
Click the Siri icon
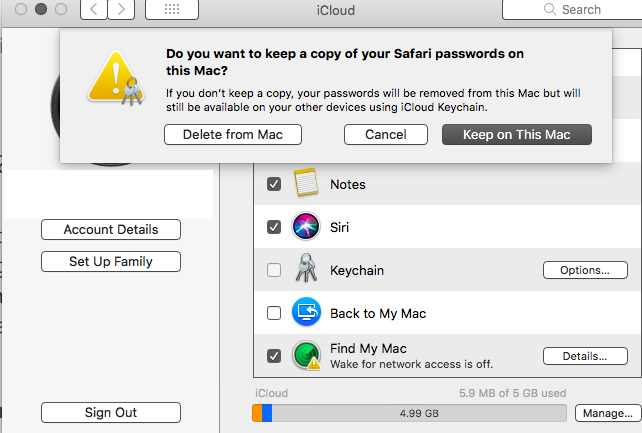click(x=306, y=226)
